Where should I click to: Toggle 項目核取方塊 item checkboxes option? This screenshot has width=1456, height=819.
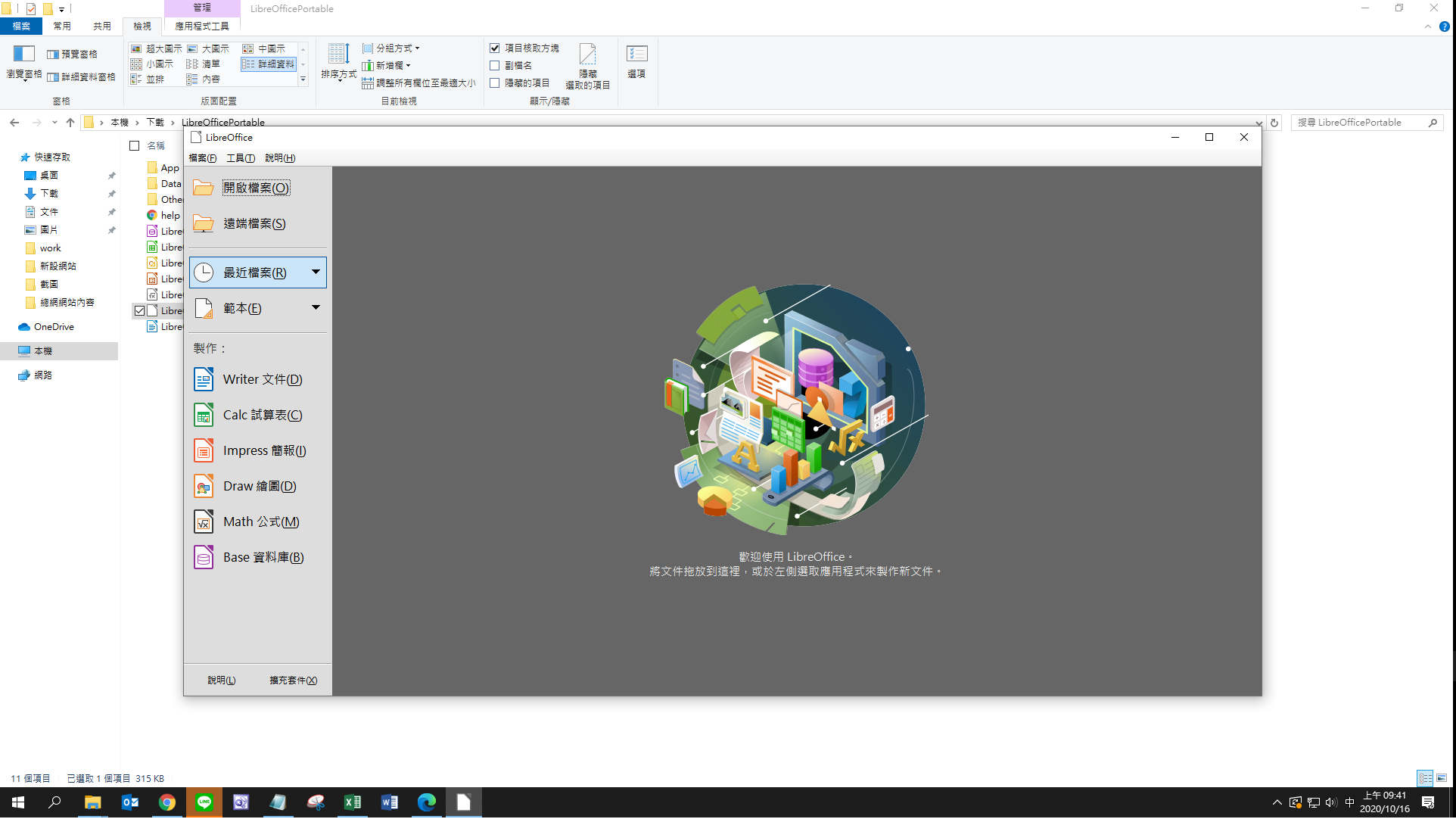coord(495,48)
